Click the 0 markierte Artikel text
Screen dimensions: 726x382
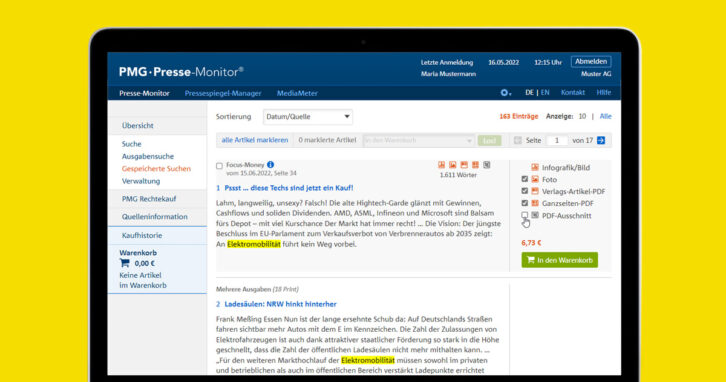[327, 140]
